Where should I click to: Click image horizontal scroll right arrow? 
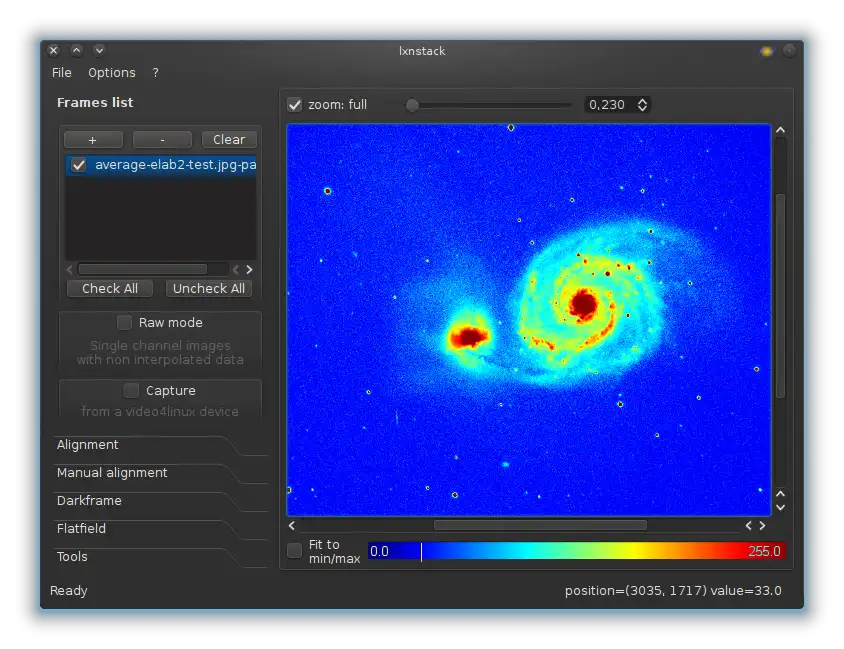762,525
